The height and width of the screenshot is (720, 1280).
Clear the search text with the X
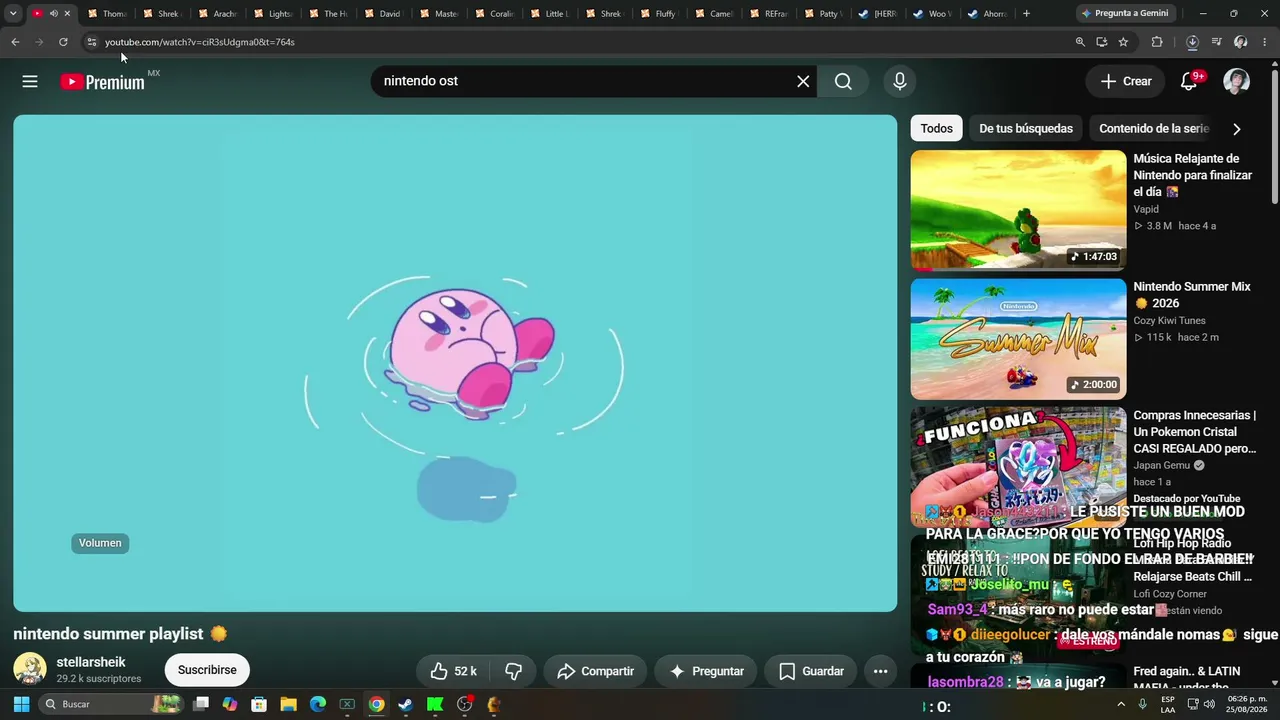(803, 82)
